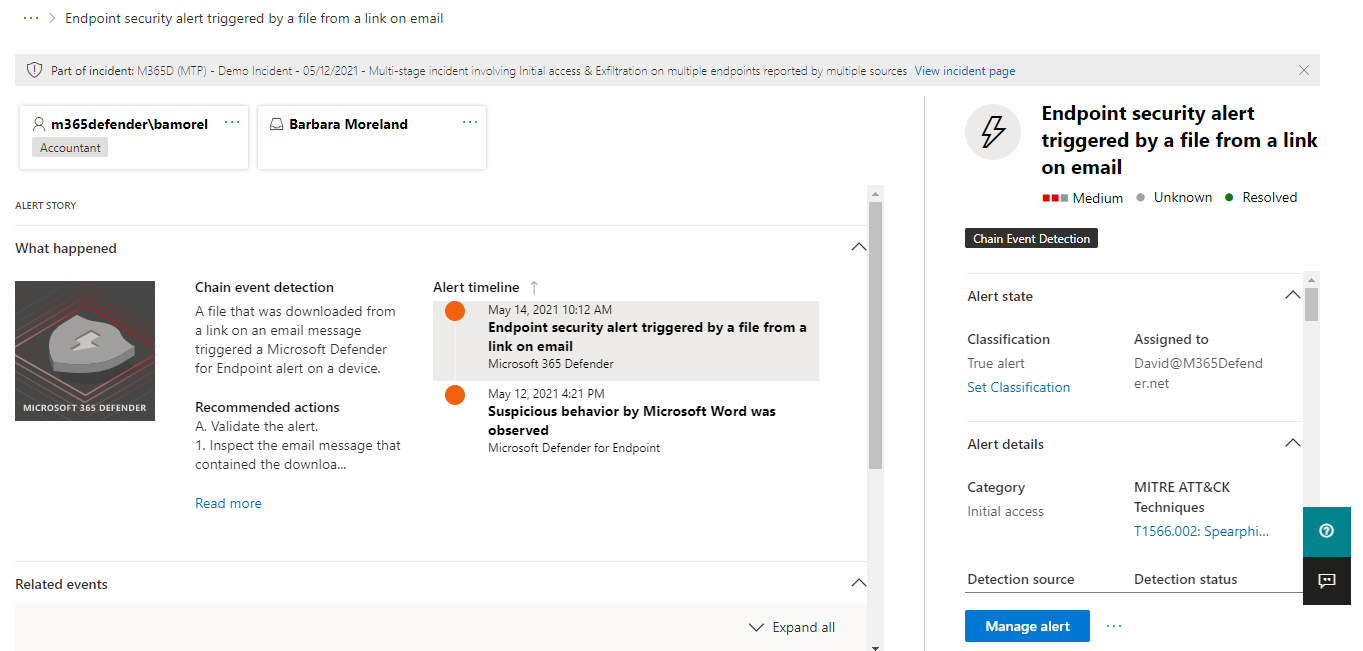Click the Initial access category value
The height and width of the screenshot is (651, 1363).
(x=1005, y=511)
